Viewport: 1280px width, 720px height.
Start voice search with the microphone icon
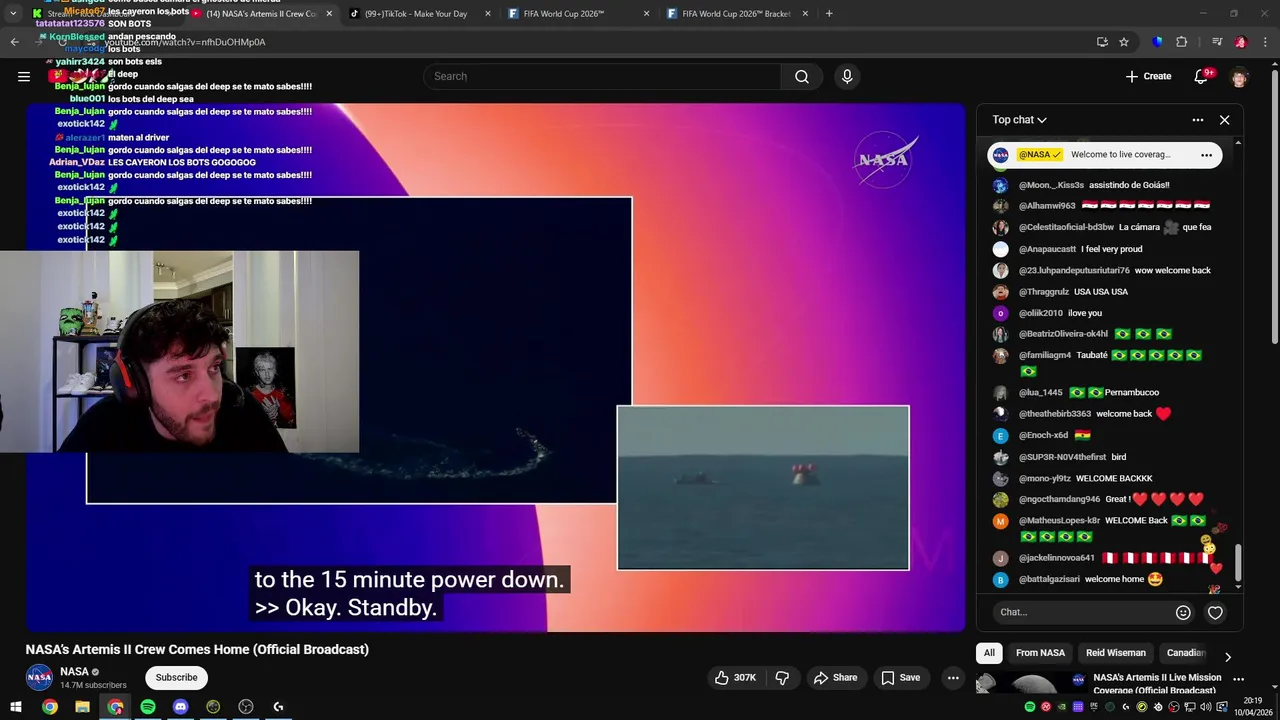click(x=847, y=77)
